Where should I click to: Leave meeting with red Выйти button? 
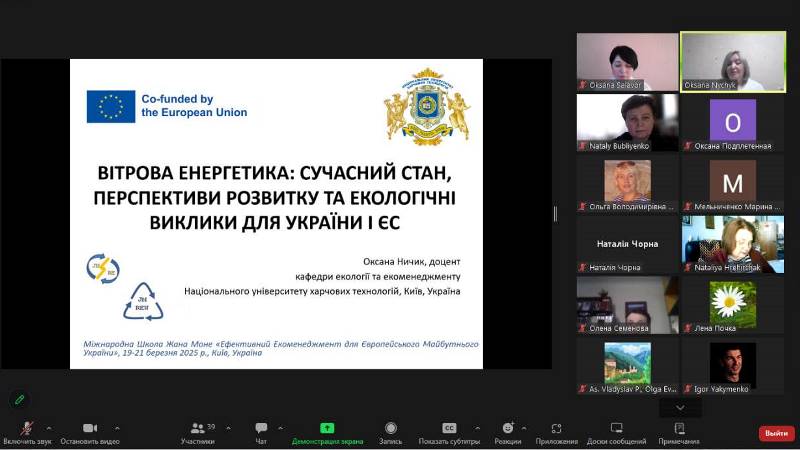777,433
